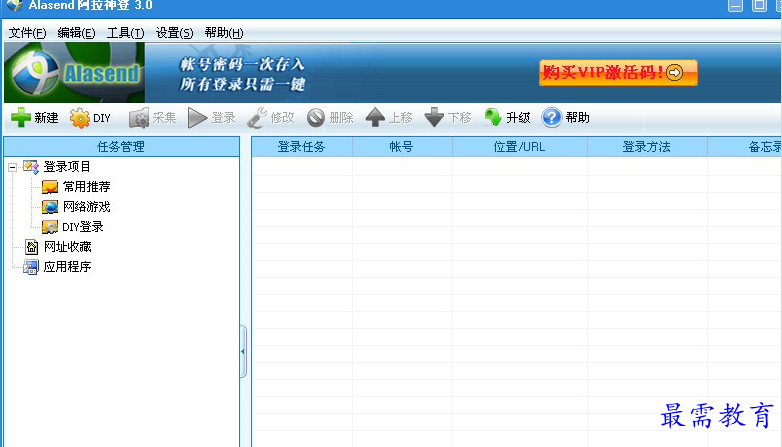Select 常用推荐 in the tree
Screen dimensions: 782x447
87,187
